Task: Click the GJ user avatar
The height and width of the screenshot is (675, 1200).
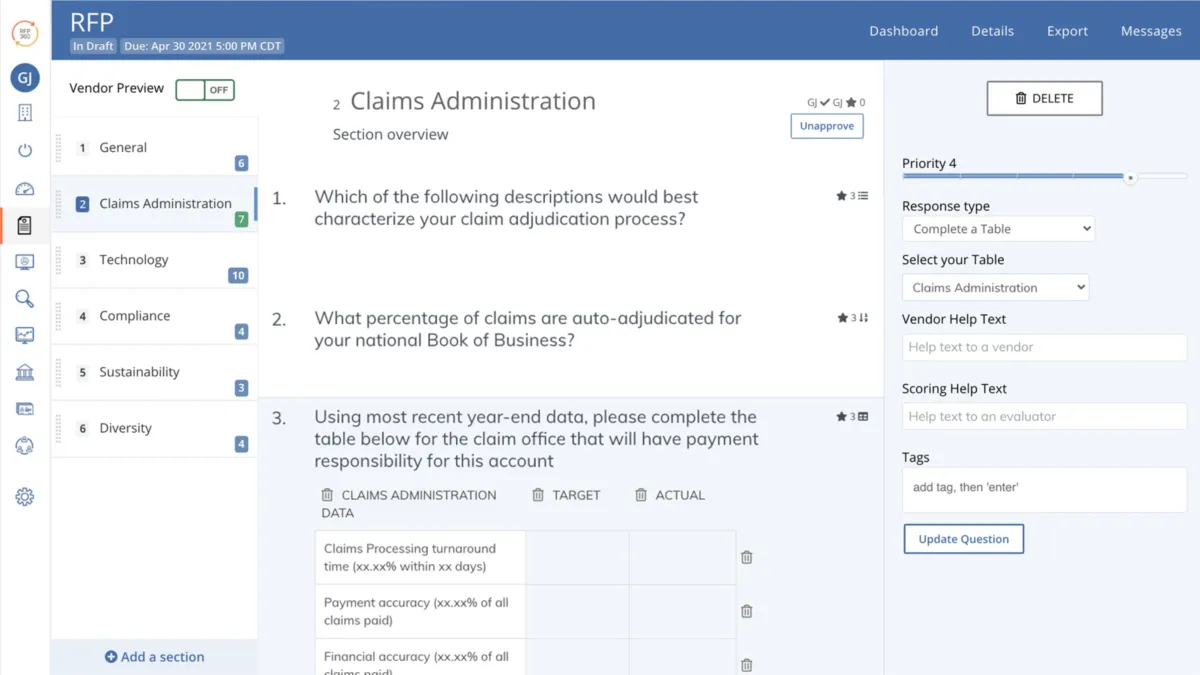Action: 25,77
